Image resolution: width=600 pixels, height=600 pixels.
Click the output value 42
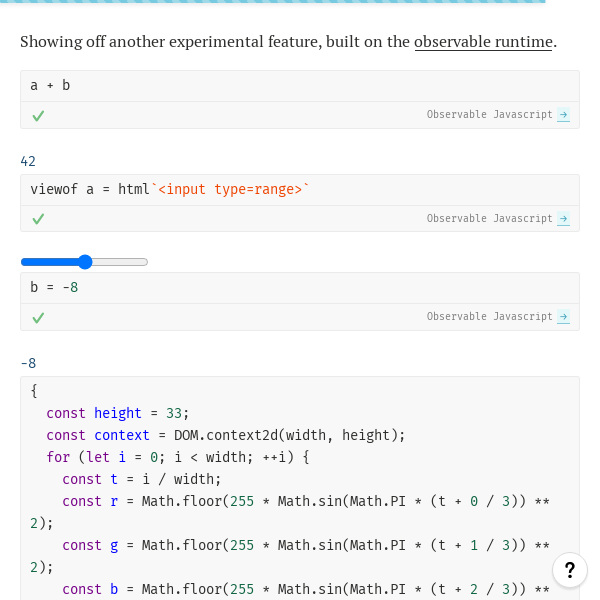pos(28,161)
